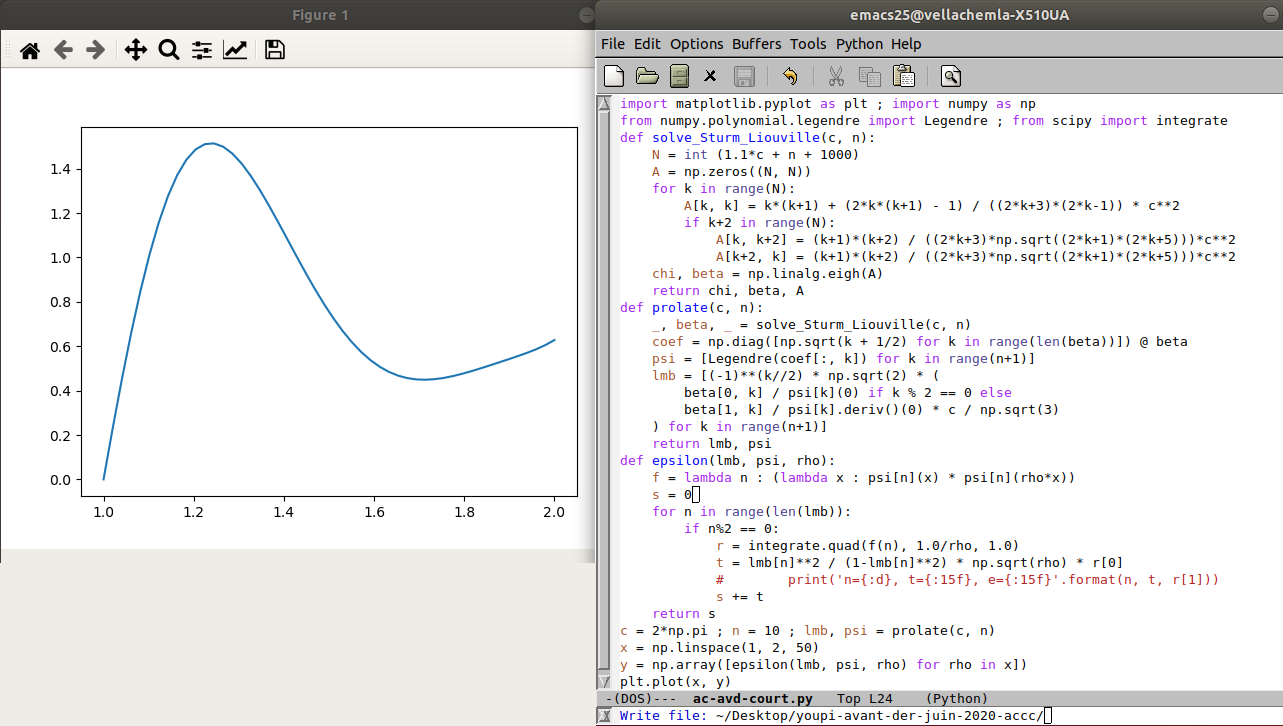Open the Configure subplots sliders icon

coord(202,50)
